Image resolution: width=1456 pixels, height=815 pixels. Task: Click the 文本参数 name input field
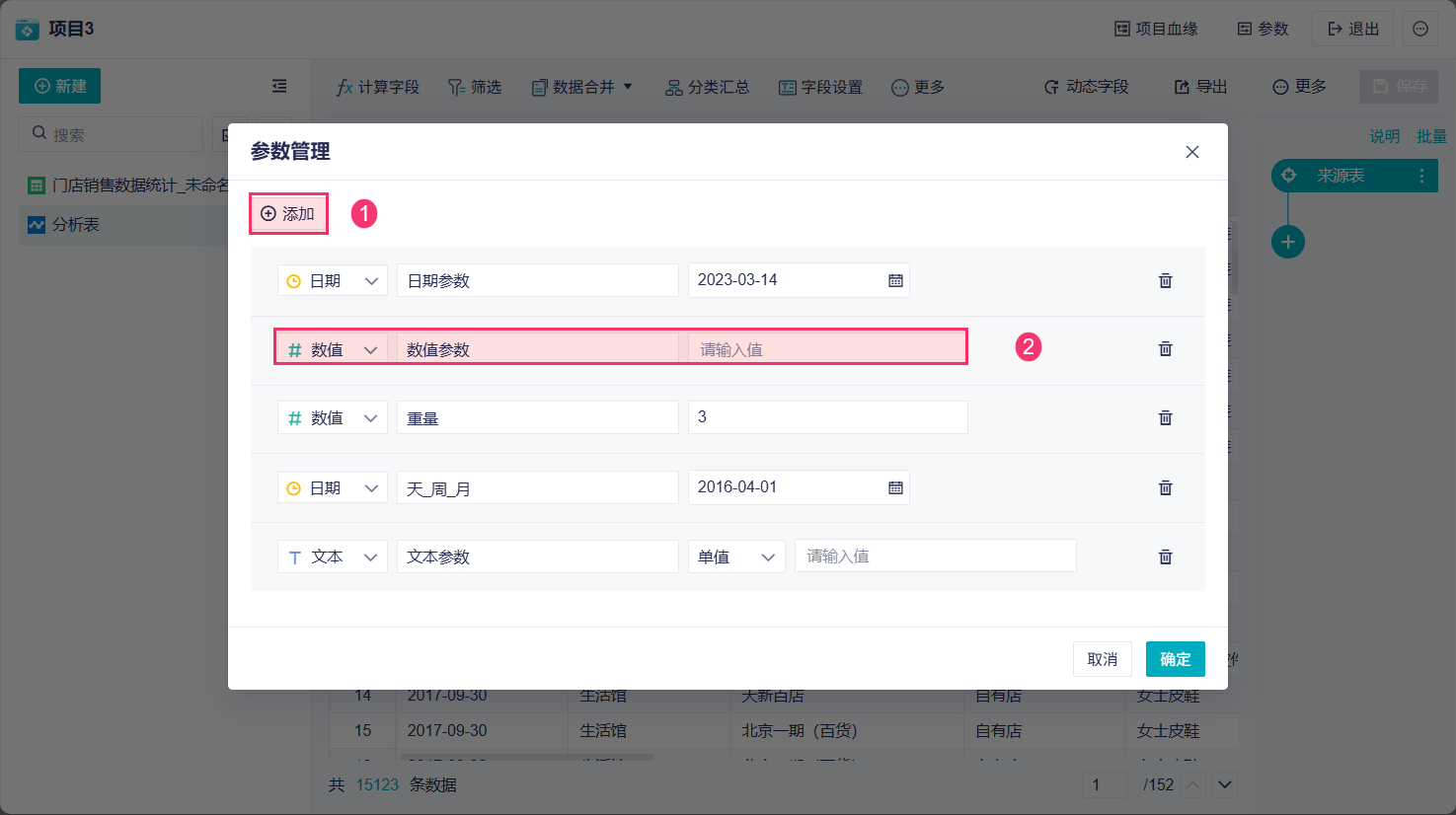click(537, 557)
